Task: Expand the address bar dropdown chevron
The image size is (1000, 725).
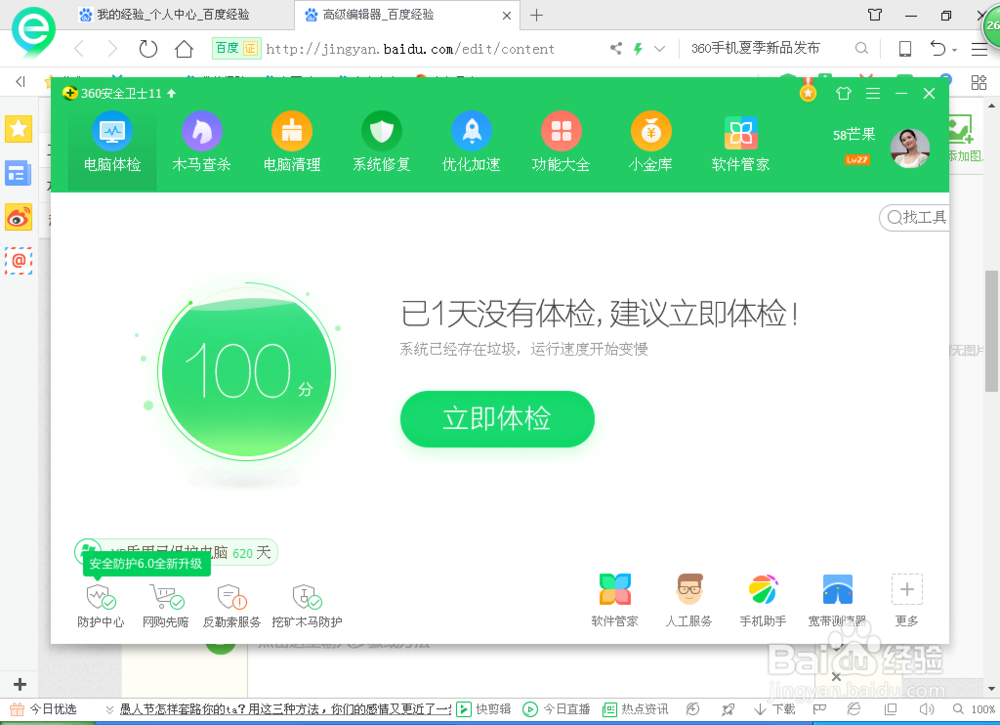Action: point(660,48)
